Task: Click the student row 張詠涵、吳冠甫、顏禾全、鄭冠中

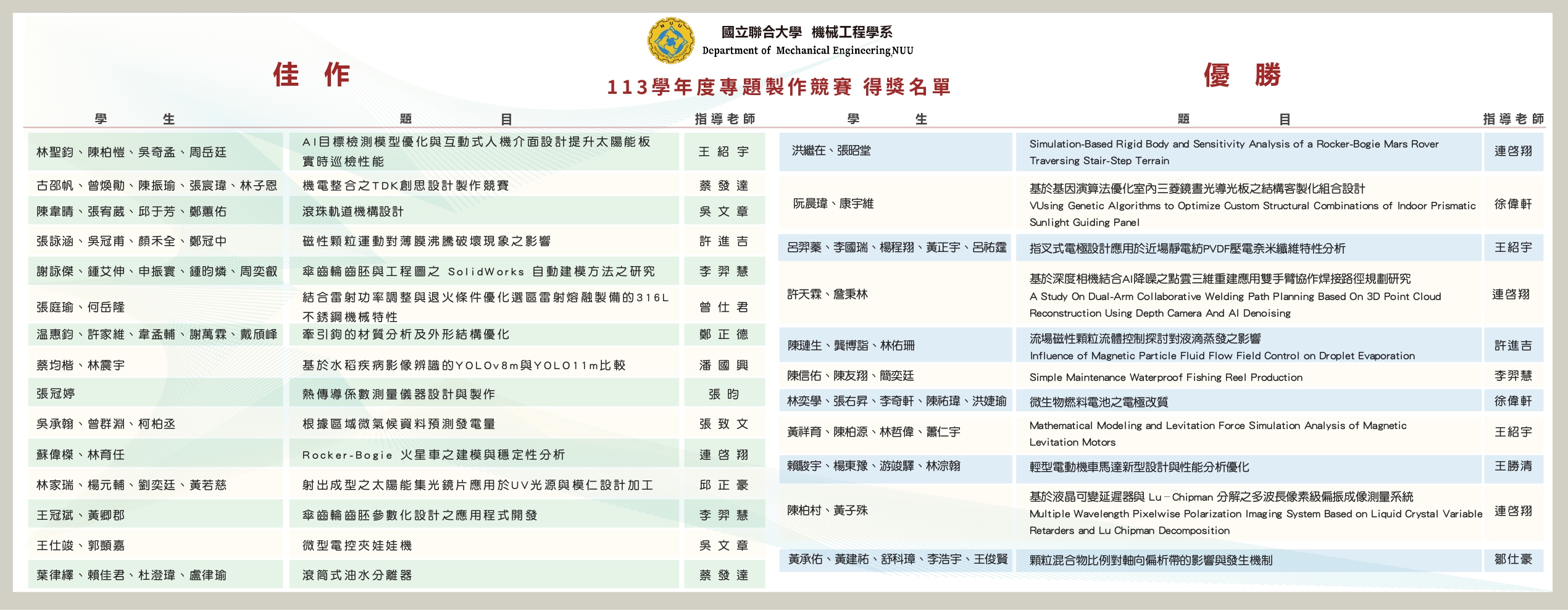Action: click(x=156, y=241)
